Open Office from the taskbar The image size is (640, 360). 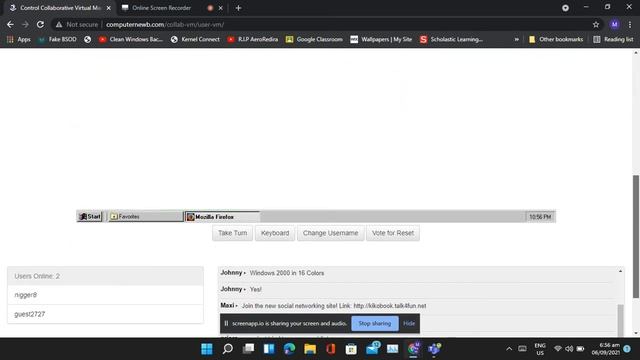(331, 349)
